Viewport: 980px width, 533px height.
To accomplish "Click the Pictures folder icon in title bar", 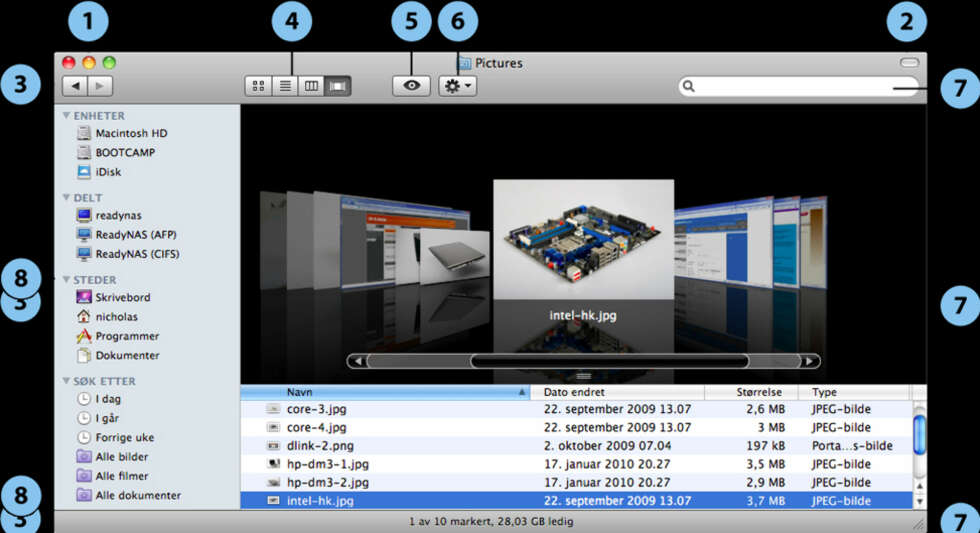I will 464,62.
